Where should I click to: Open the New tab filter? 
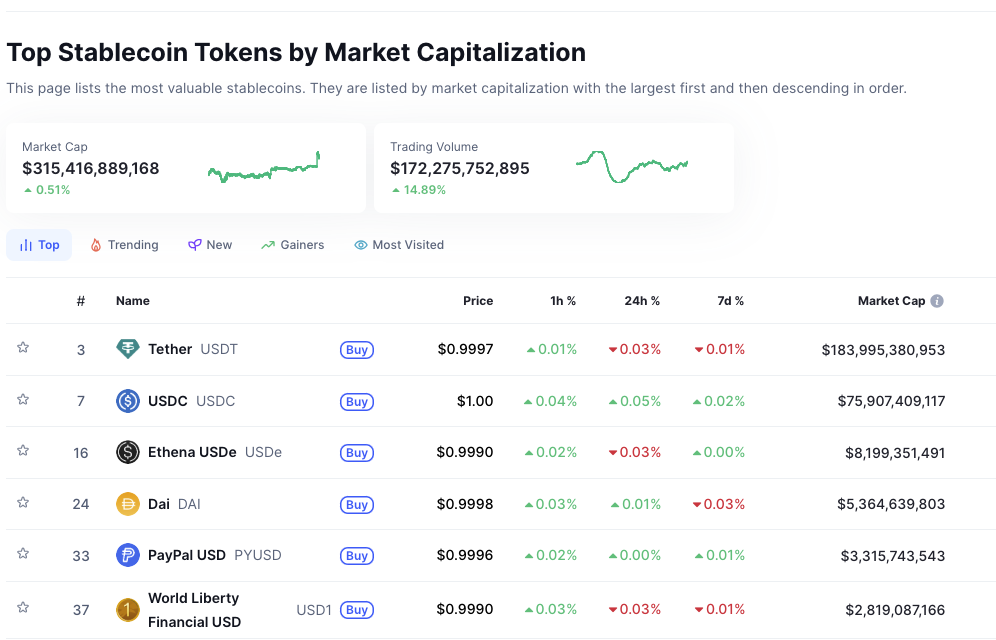point(210,244)
